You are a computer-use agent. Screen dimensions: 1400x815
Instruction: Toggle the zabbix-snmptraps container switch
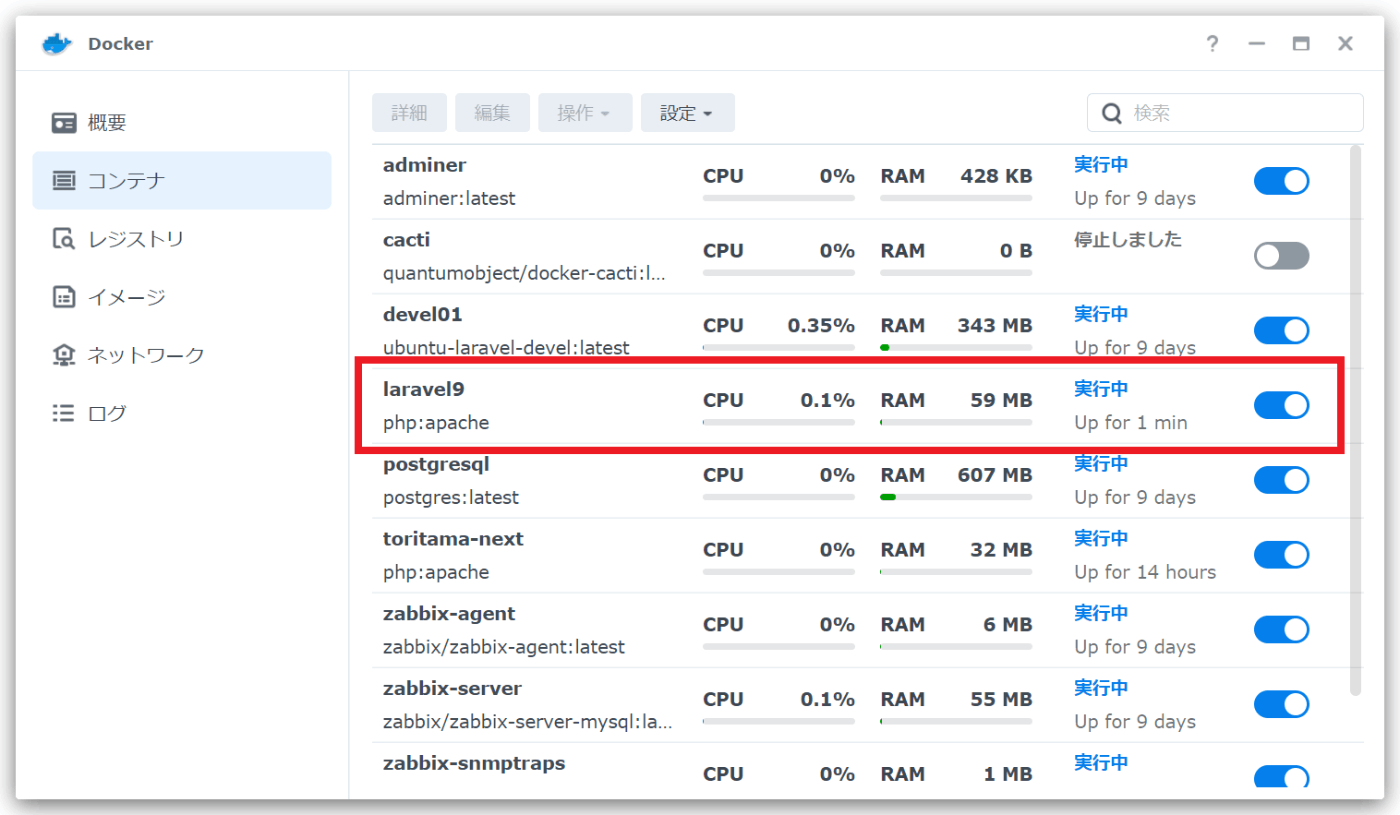pos(1281,778)
